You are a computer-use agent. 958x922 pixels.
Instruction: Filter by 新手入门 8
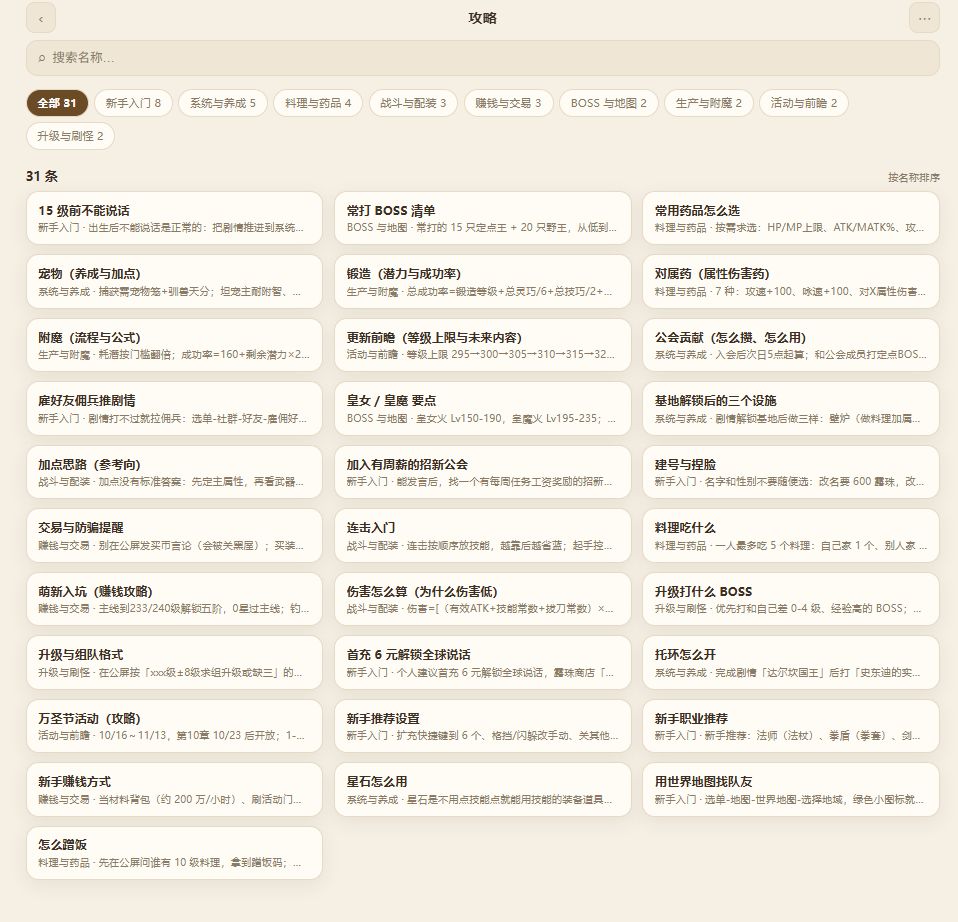tap(133, 103)
